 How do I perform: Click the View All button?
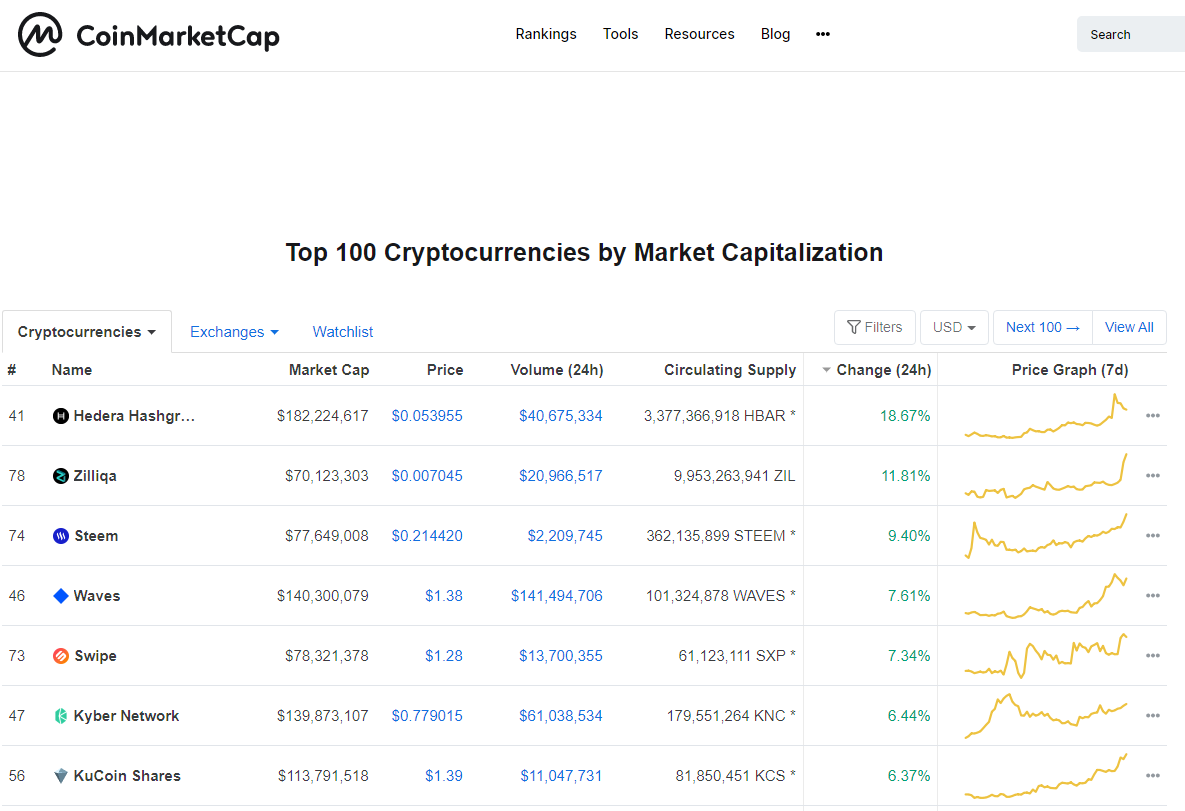tap(1129, 327)
